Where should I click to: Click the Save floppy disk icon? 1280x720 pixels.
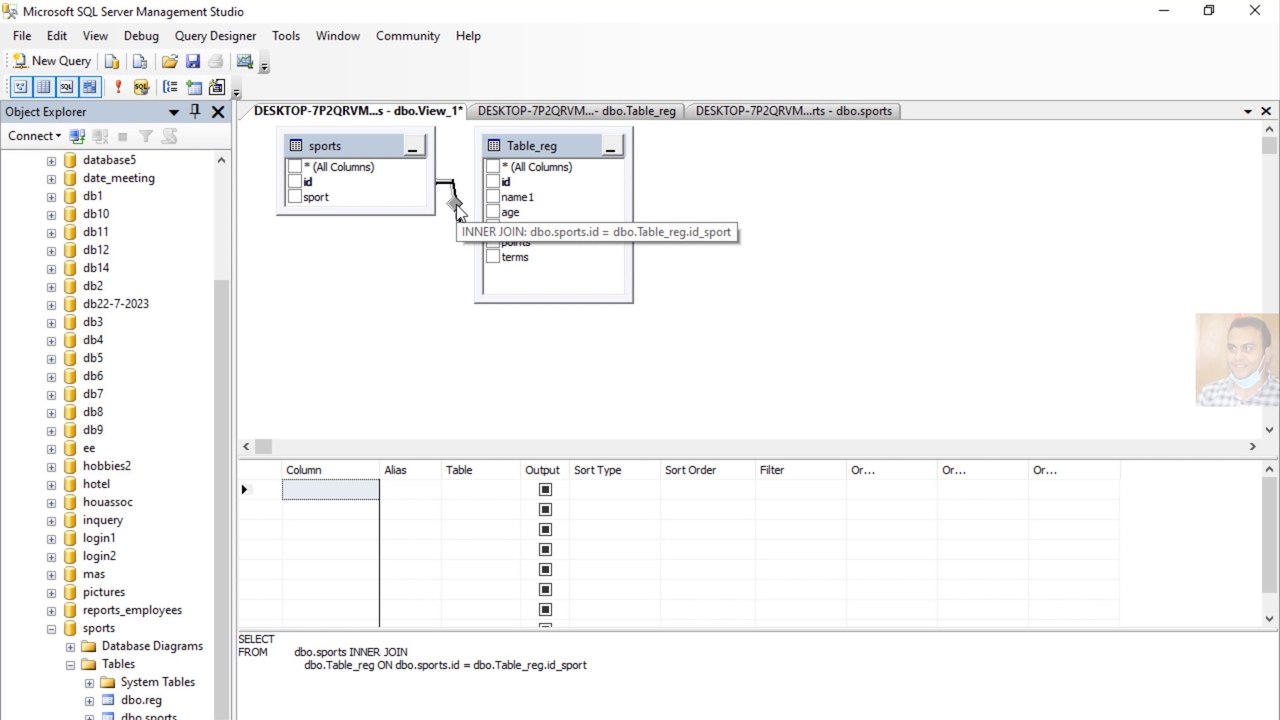[x=193, y=61]
